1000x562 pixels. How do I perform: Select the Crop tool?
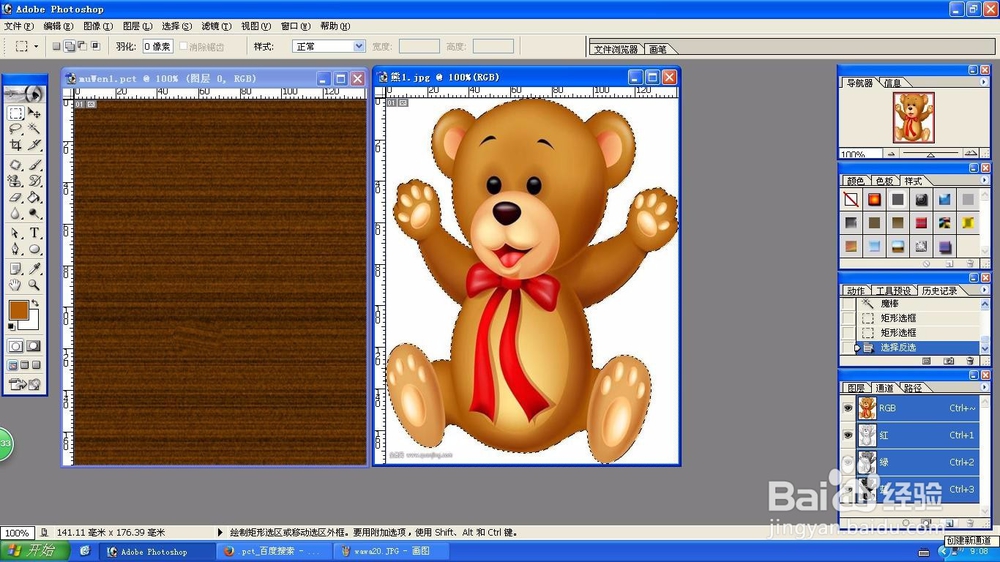(x=16, y=145)
